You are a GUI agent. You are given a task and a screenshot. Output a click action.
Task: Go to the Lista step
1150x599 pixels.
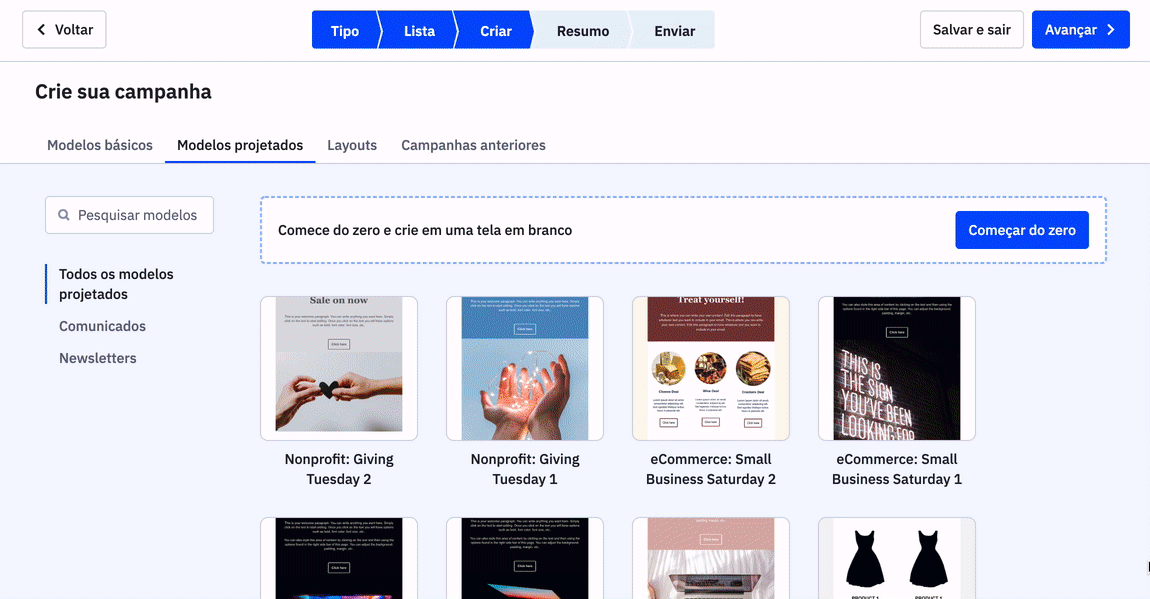pyautogui.click(x=419, y=31)
